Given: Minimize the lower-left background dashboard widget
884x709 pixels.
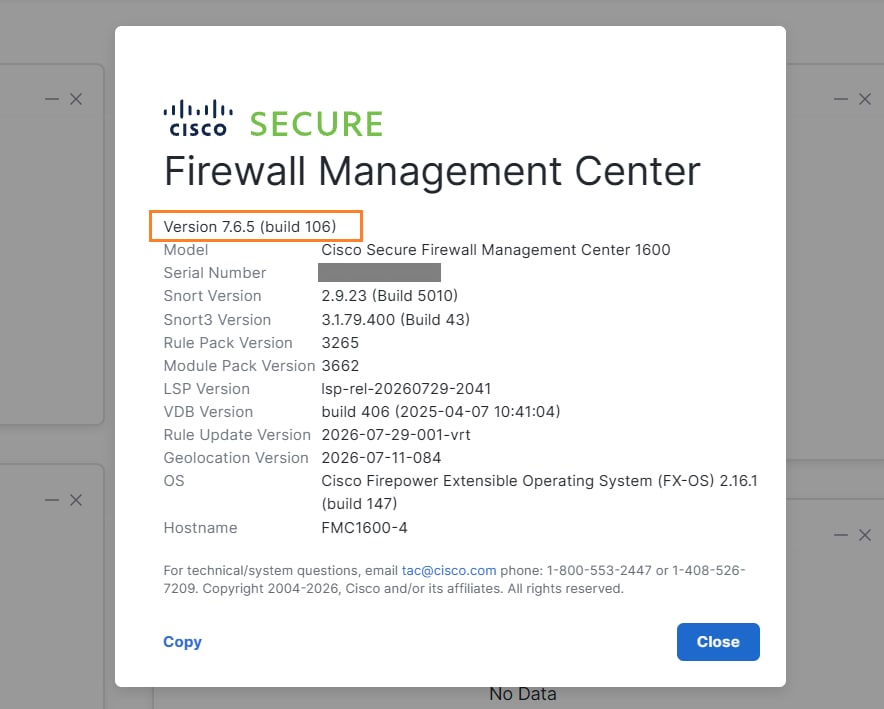Looking at the screenshot, I should [52, 500].
